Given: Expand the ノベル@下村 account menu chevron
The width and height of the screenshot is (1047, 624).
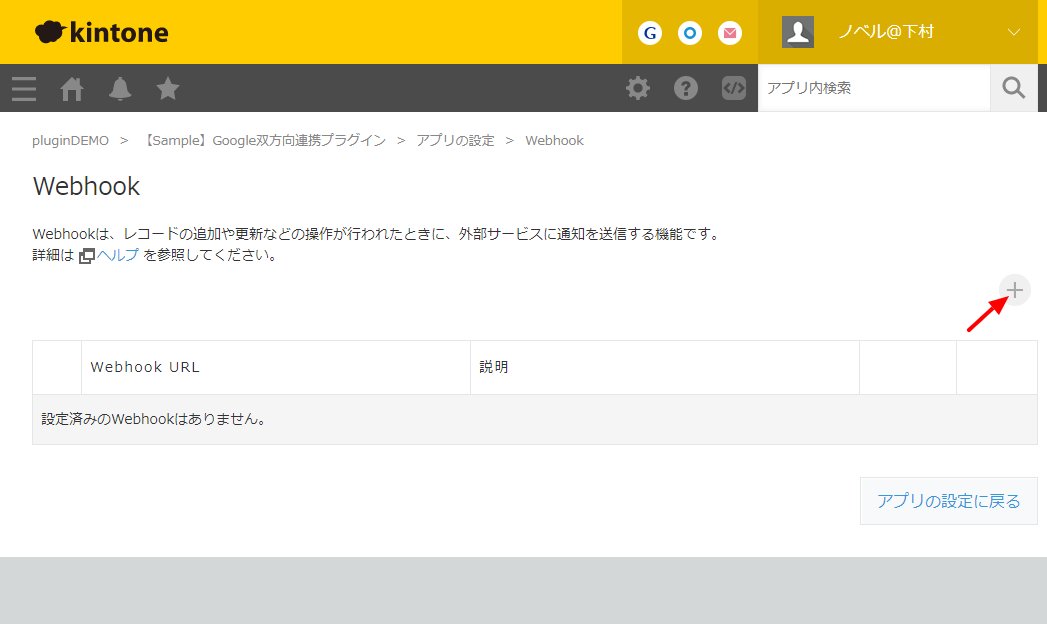Looking at the screenshot, I should click(1014, 32).
